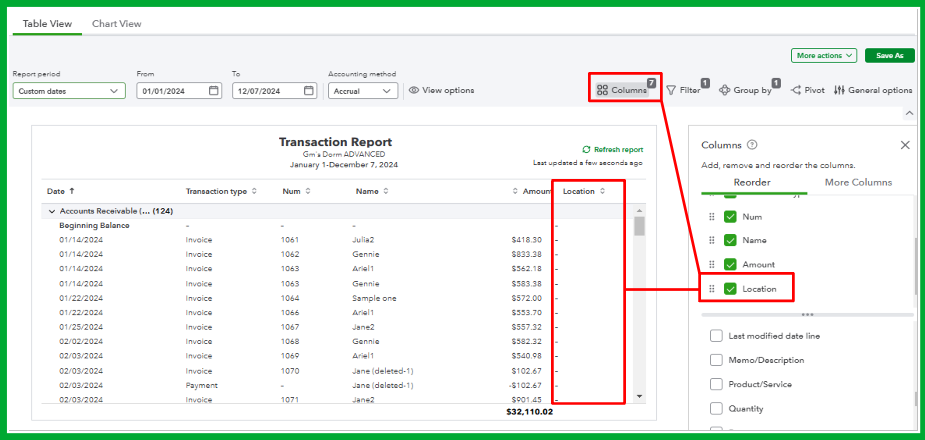
Task: Click the Refresh report link
Action: point(612,150)
